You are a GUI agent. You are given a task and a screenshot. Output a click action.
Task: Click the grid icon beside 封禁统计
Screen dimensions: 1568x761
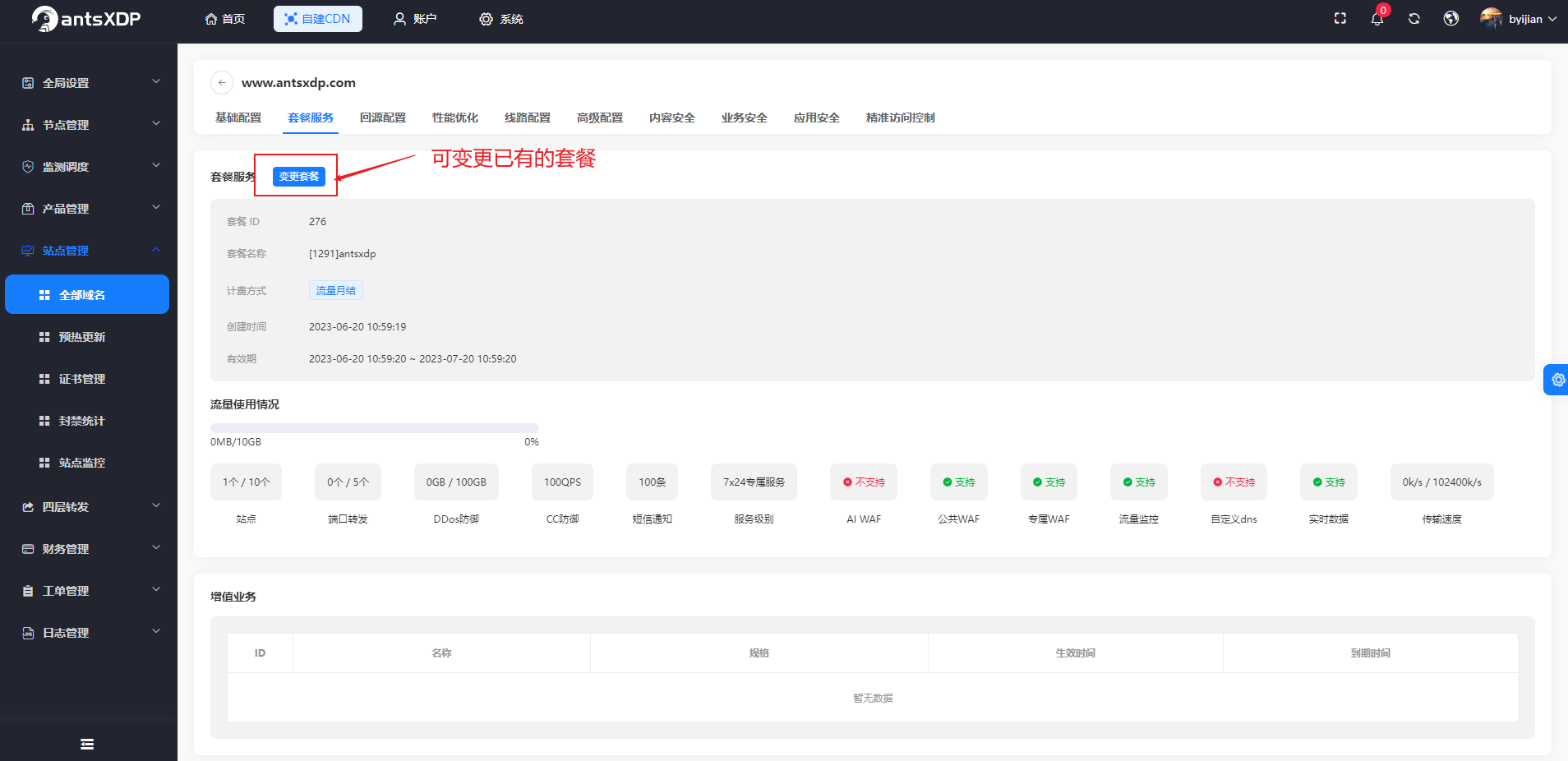point(44,421)
